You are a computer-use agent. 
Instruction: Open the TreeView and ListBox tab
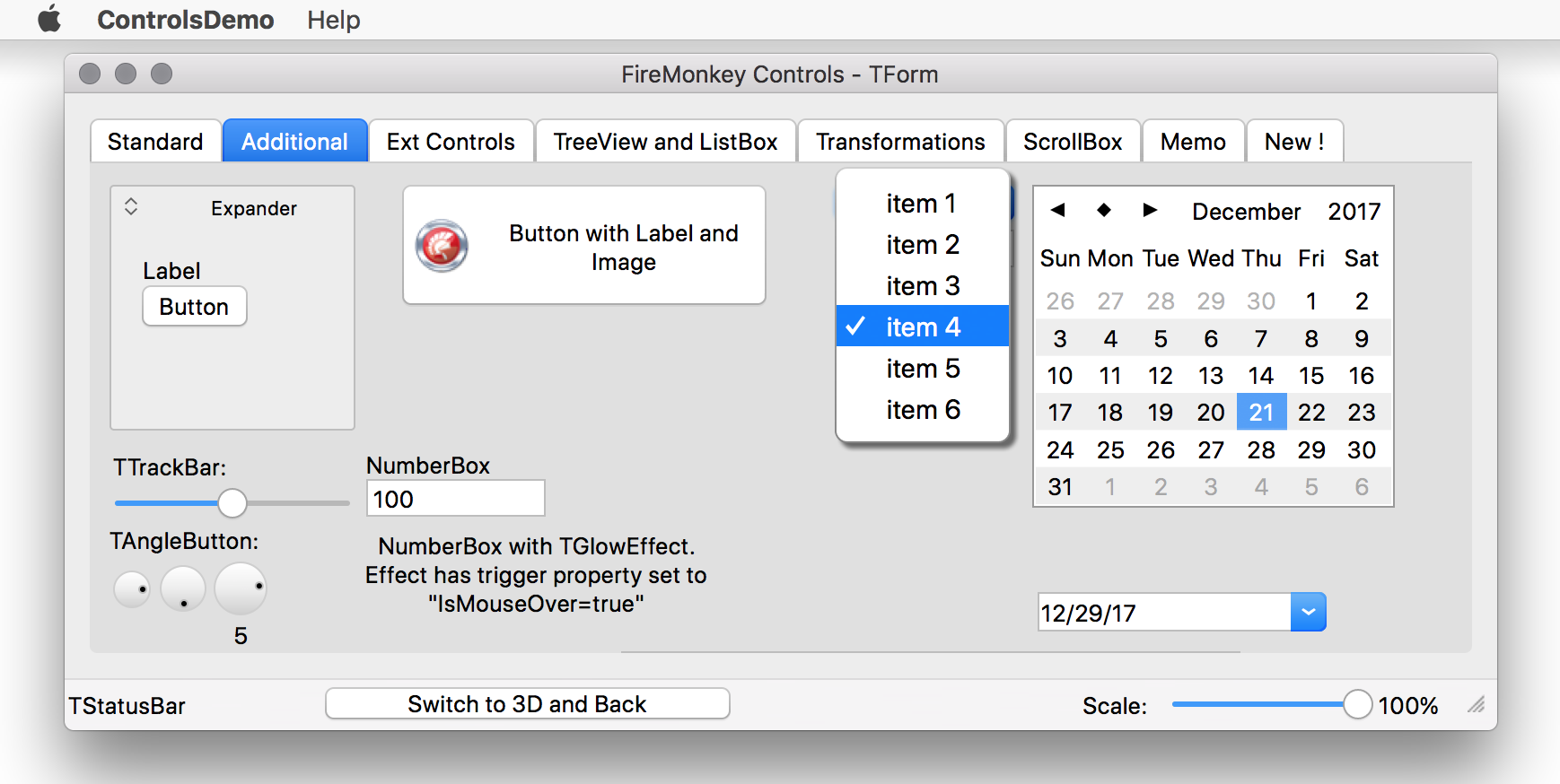[x=665, y=142]
